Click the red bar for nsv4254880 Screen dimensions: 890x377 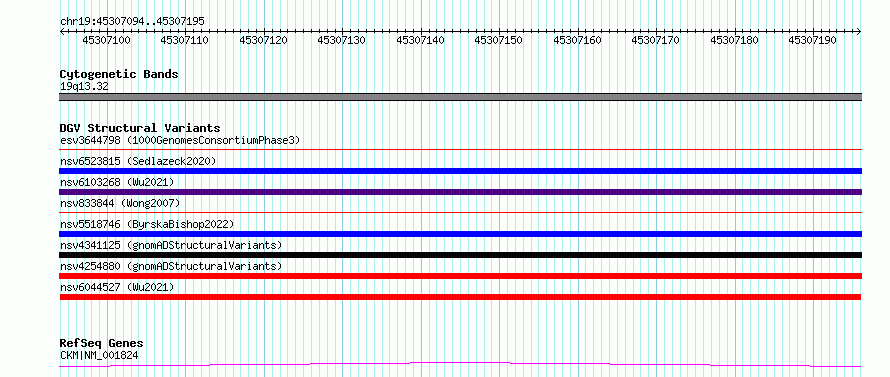tap(460, 276)
